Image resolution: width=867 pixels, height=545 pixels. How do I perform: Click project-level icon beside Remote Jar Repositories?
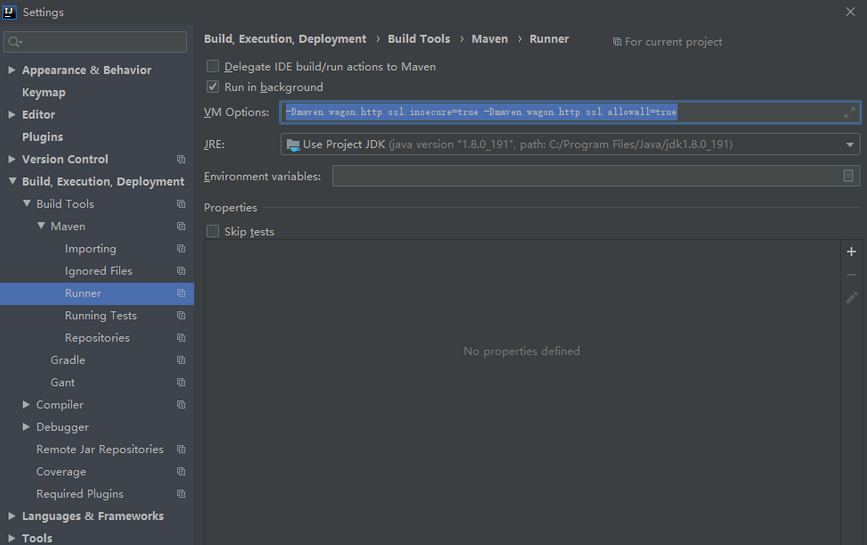(x=181, y=449)
